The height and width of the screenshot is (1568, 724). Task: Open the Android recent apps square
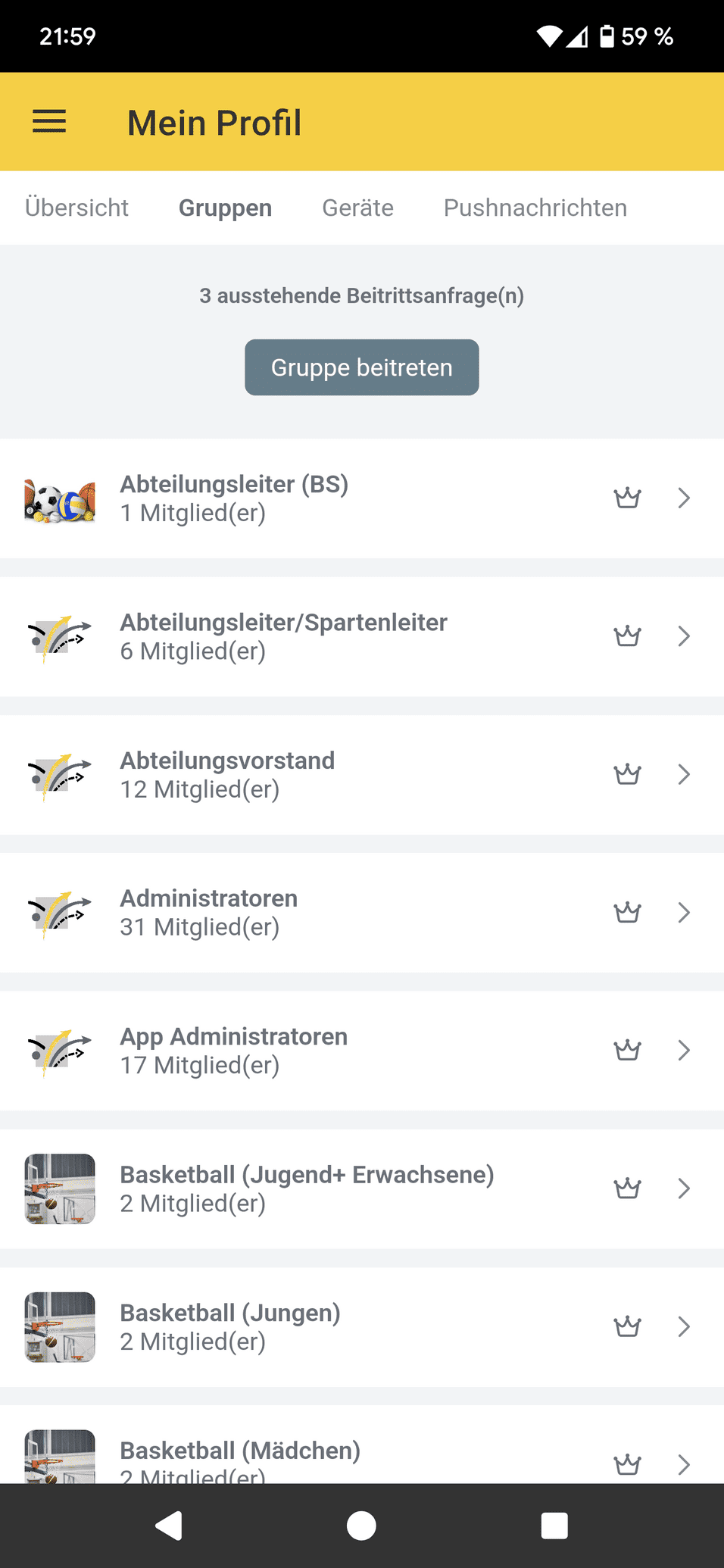pyautogui.click(x=554, y=1525)
